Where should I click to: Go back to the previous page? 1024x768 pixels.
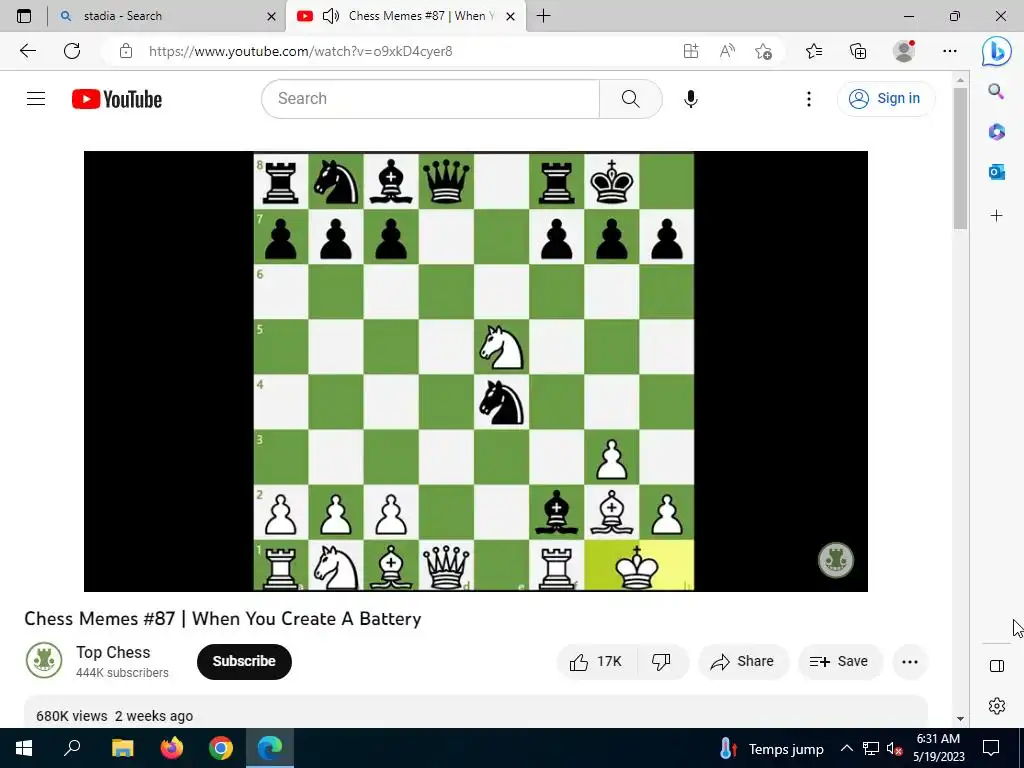tap(27, 52)
